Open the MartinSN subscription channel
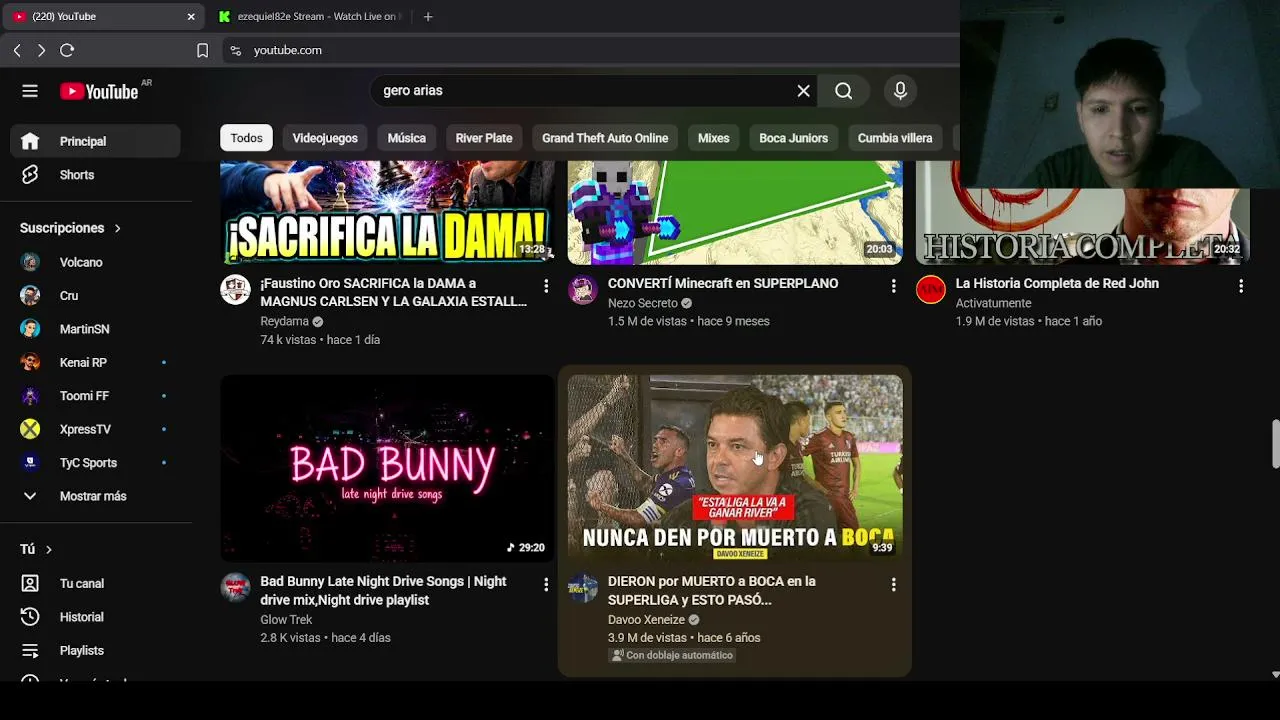This screenshot has width=1280, height=720. [95, 329]
